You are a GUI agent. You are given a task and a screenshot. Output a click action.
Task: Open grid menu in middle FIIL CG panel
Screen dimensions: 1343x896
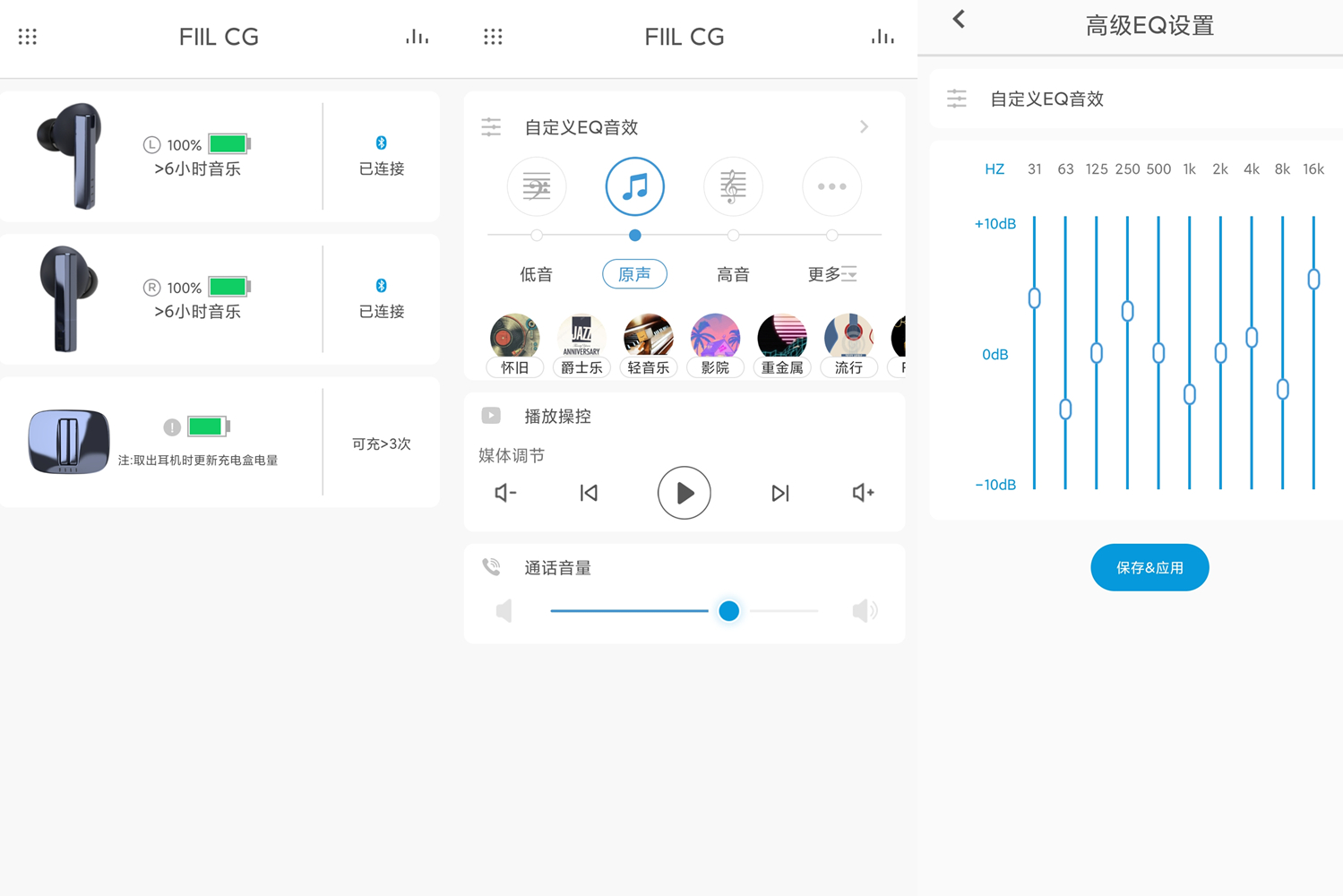point(493,37)
